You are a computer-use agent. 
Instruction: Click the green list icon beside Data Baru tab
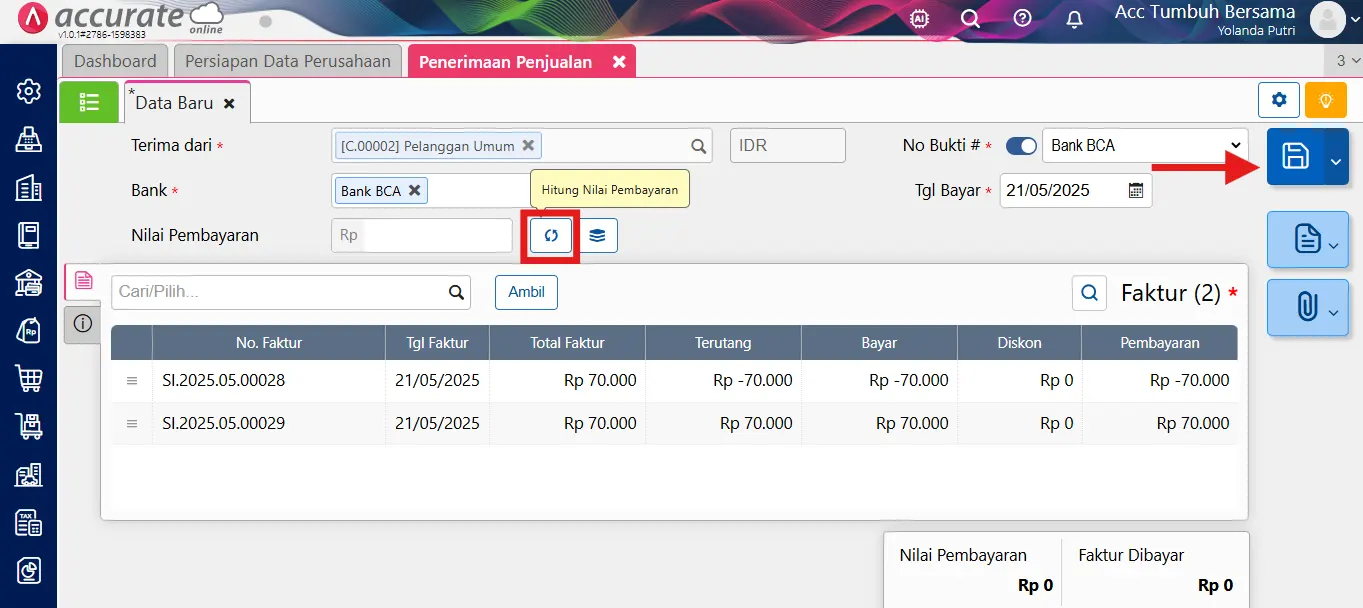[89, 101]
